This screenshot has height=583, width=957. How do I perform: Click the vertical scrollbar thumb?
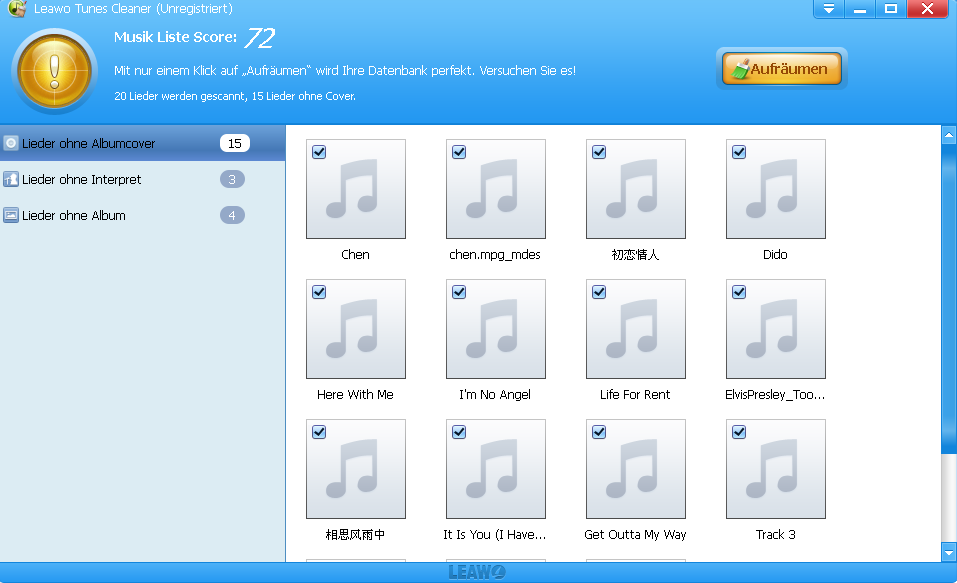pos(948,299)
